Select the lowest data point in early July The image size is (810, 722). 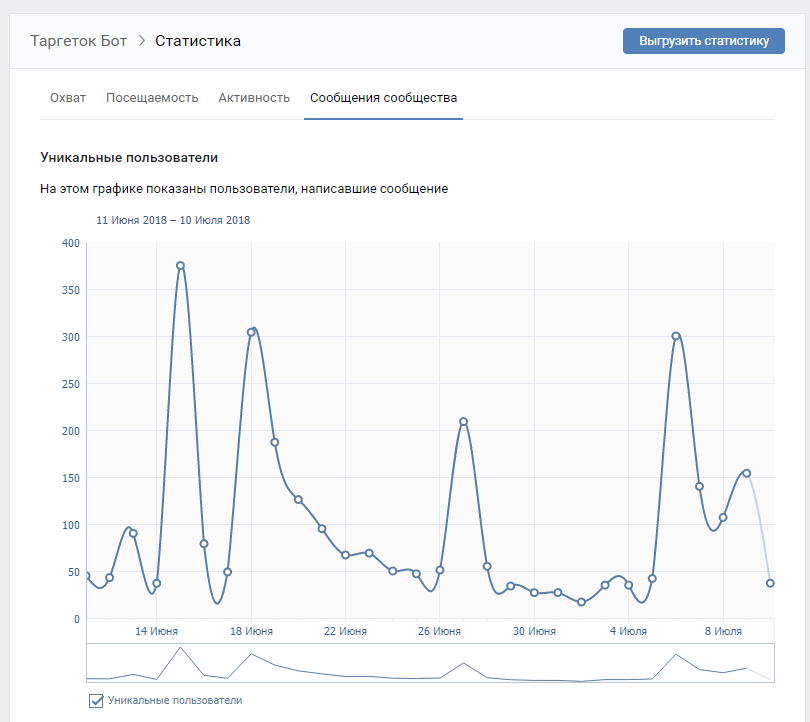coord(582,602)
